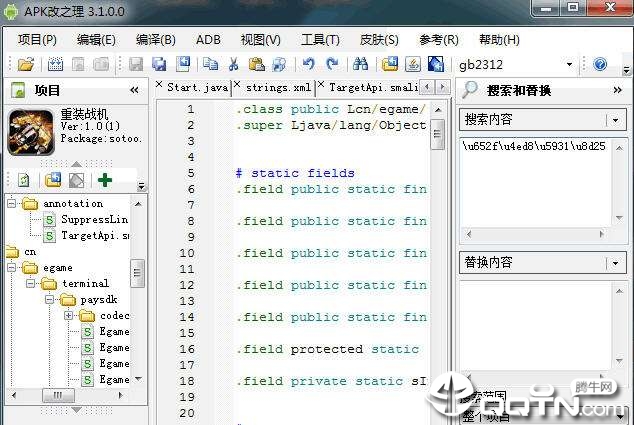This screenshot has width=634, height=425.
Task: Open the 编译(B) menu
Action: (x=155, y=40)
